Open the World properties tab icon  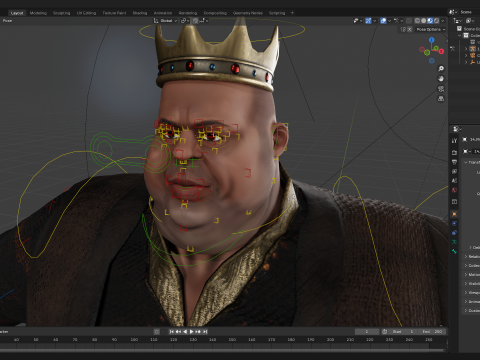pos(454,190)
